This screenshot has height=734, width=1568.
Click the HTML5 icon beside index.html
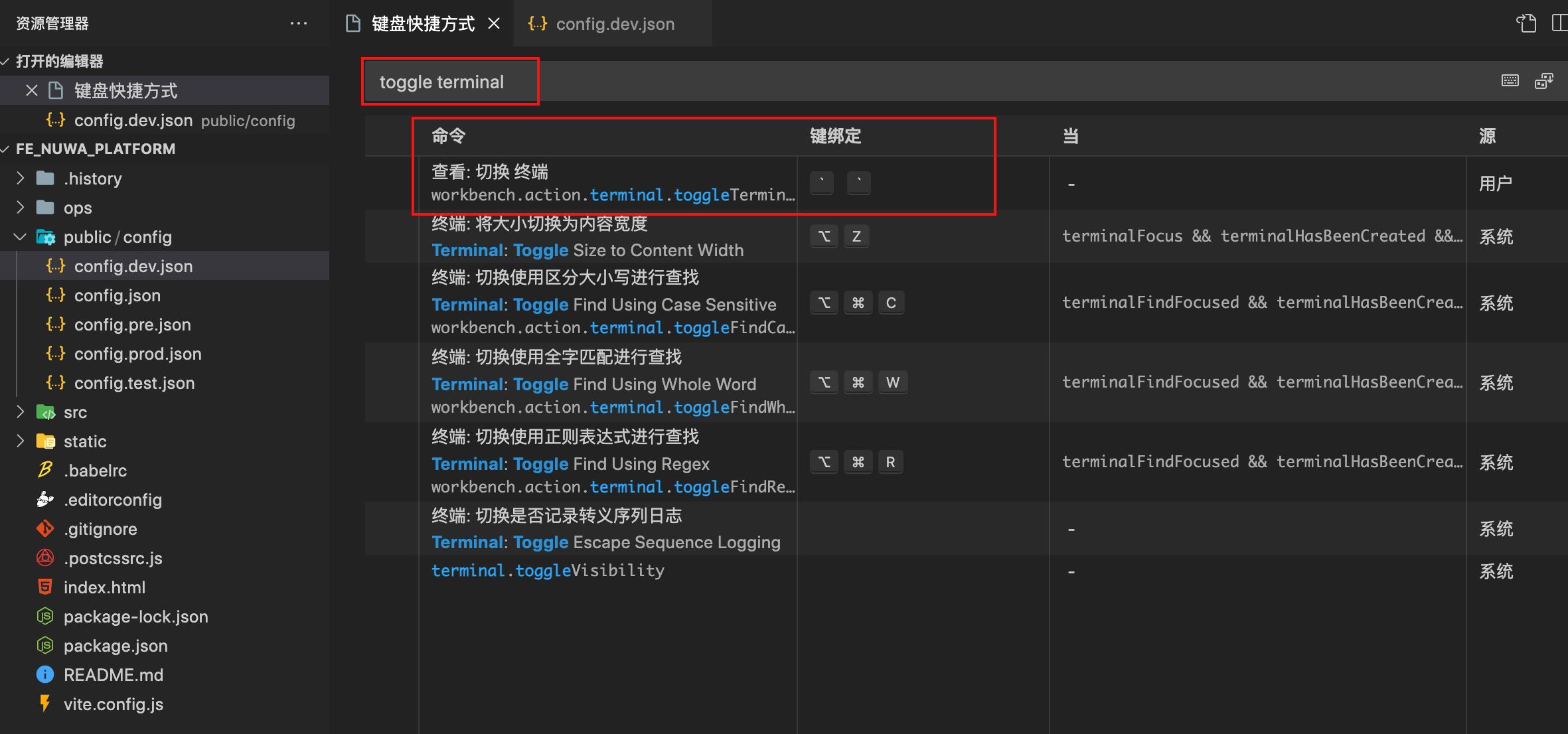pyautogui.click(x=45, y=587)
